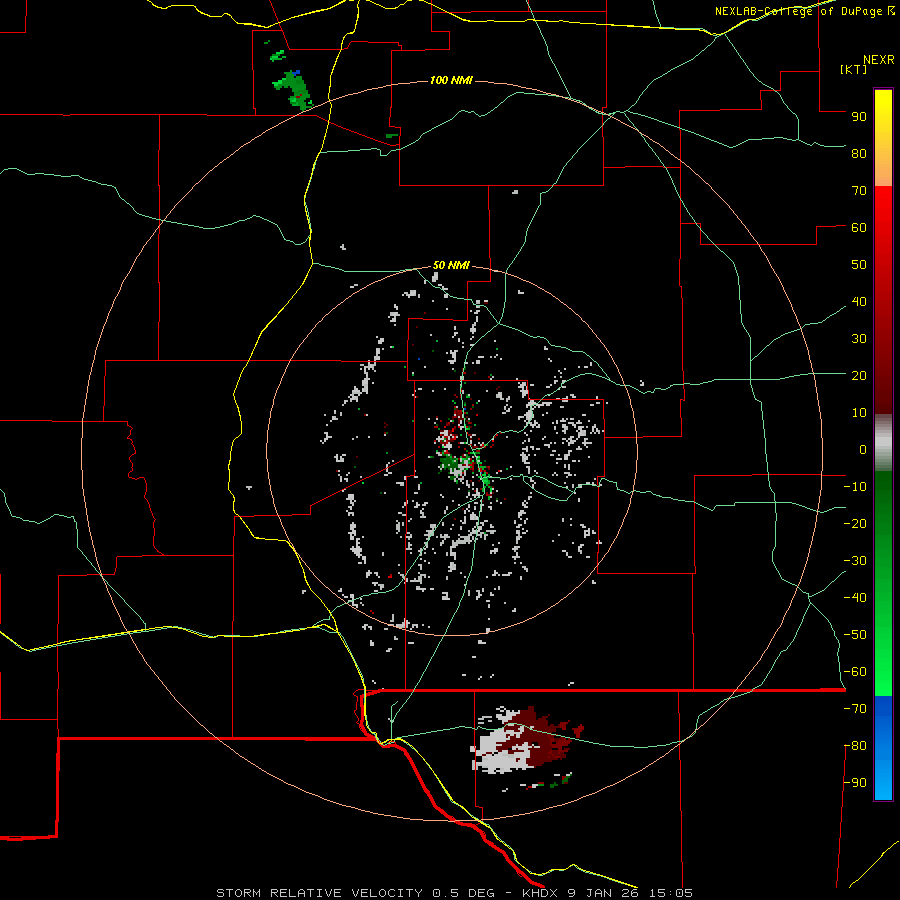Click the -20 value on velocity scale
Image resolution: width=900 pixels, height=900 pixels.
point(855,523)
